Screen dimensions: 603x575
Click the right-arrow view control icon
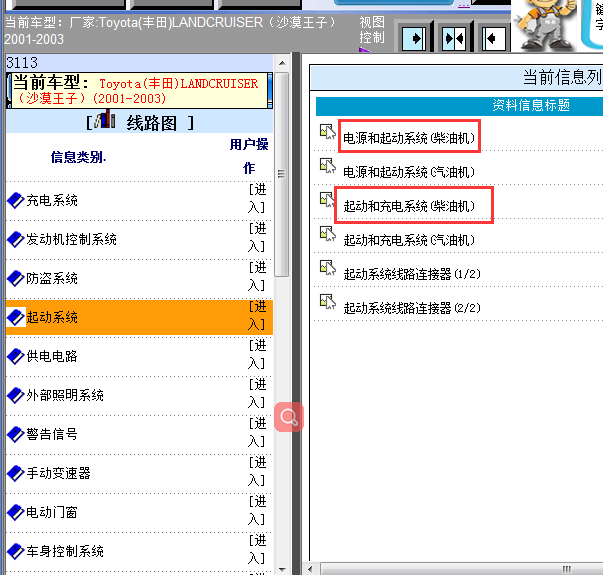(414, 38)
